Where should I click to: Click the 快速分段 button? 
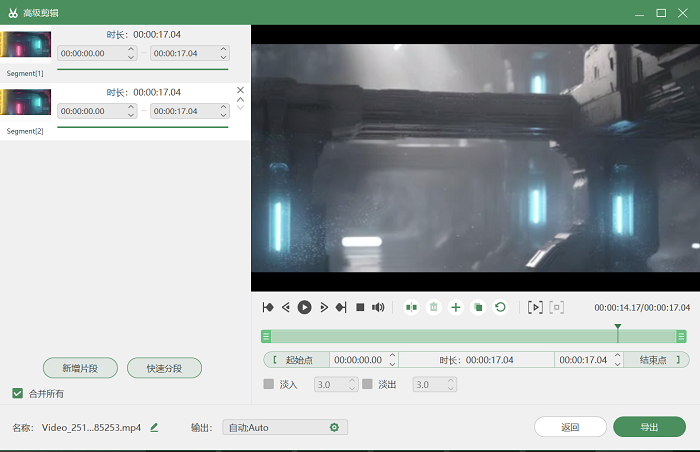pos(164,368)
